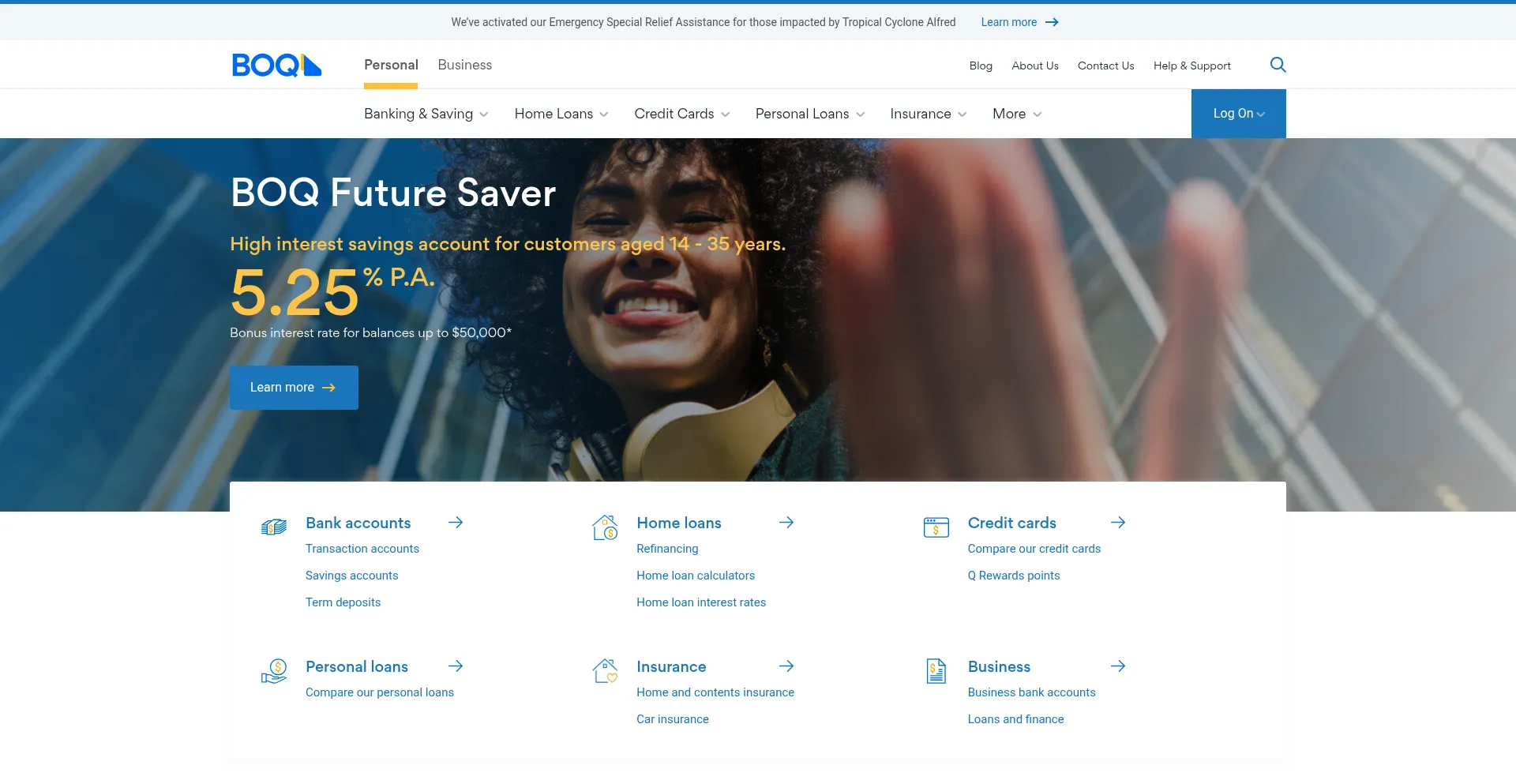Viewport: 1516px width, 784px height.
Task: Click the Credit cards card icon
Action: coord(936,527)
